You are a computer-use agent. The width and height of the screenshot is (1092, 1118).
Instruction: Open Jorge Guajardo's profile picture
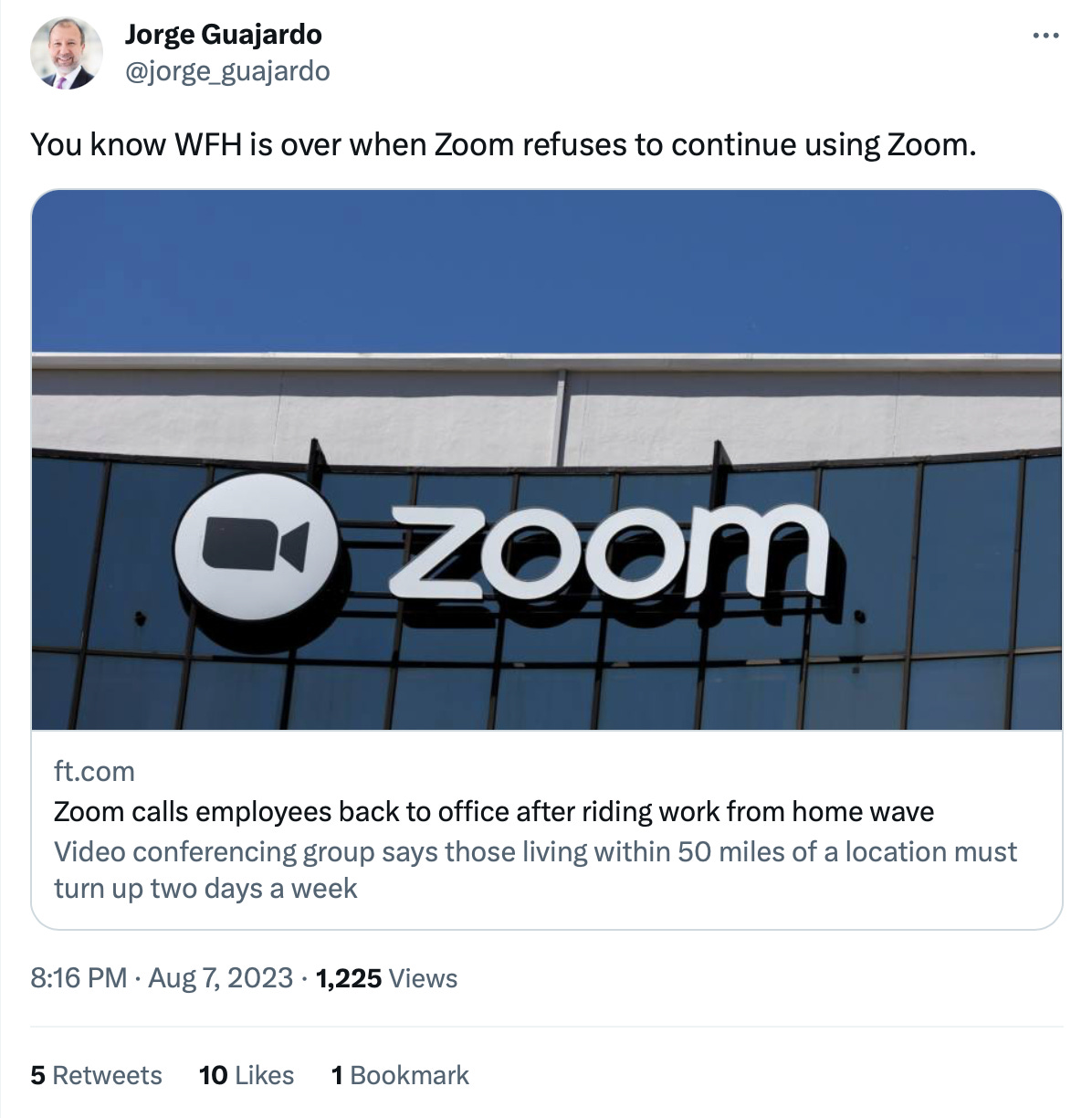click(x=67, y=53)
